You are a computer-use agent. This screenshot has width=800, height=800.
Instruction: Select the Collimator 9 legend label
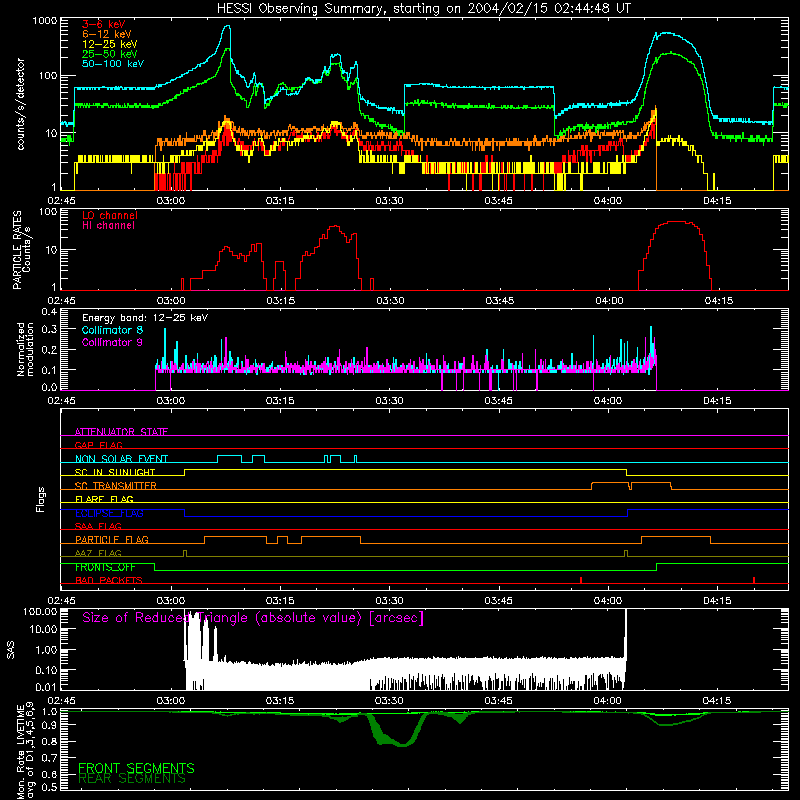click(x=112, y=342)
